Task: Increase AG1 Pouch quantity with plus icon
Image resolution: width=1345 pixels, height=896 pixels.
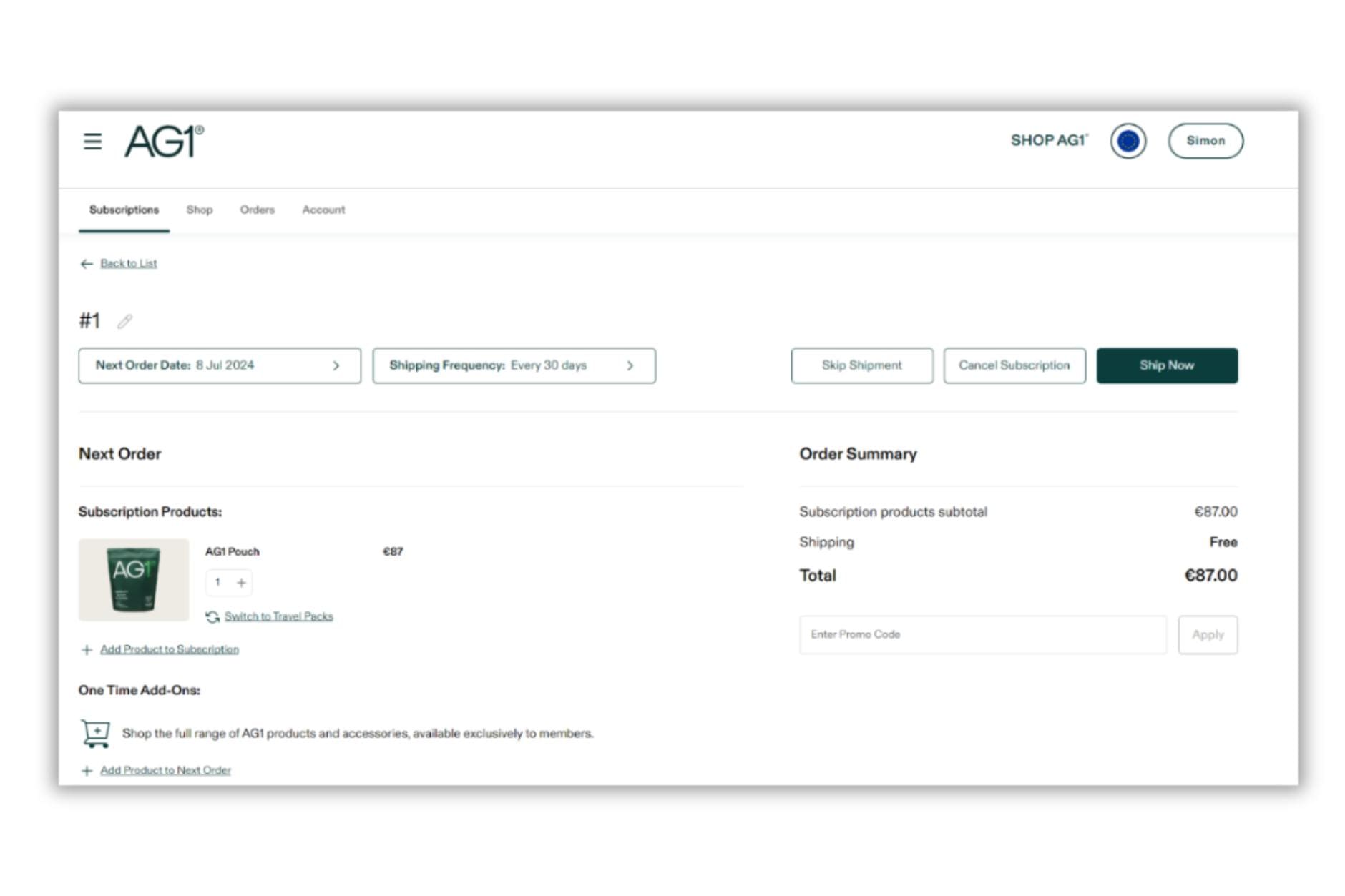Action: pos(242,583)
